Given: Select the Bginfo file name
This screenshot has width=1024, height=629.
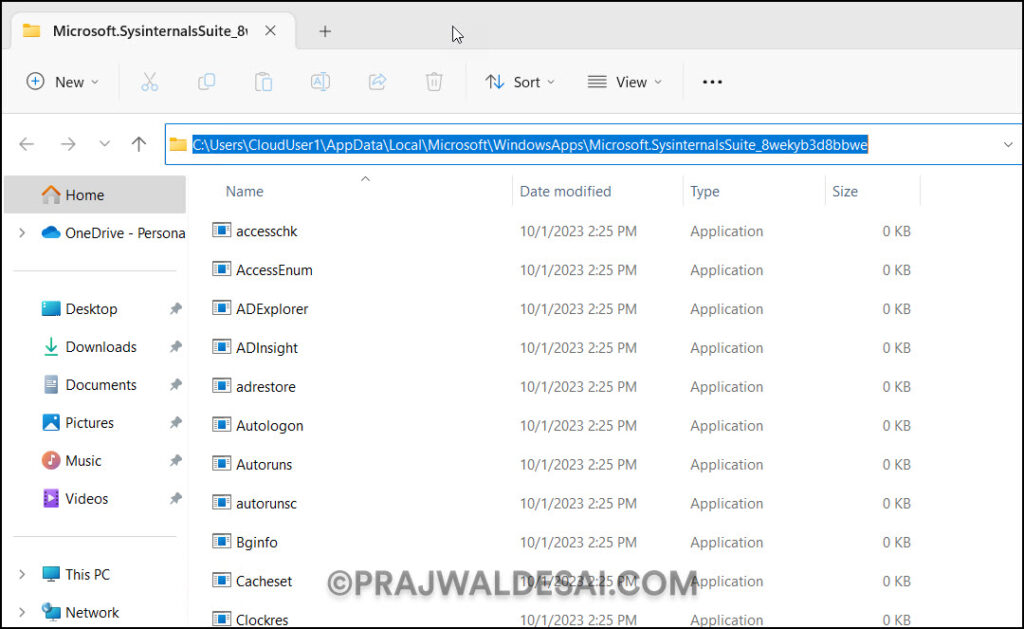Looking at the screenshot, I should pyautogui.click(x=257, y=542).
